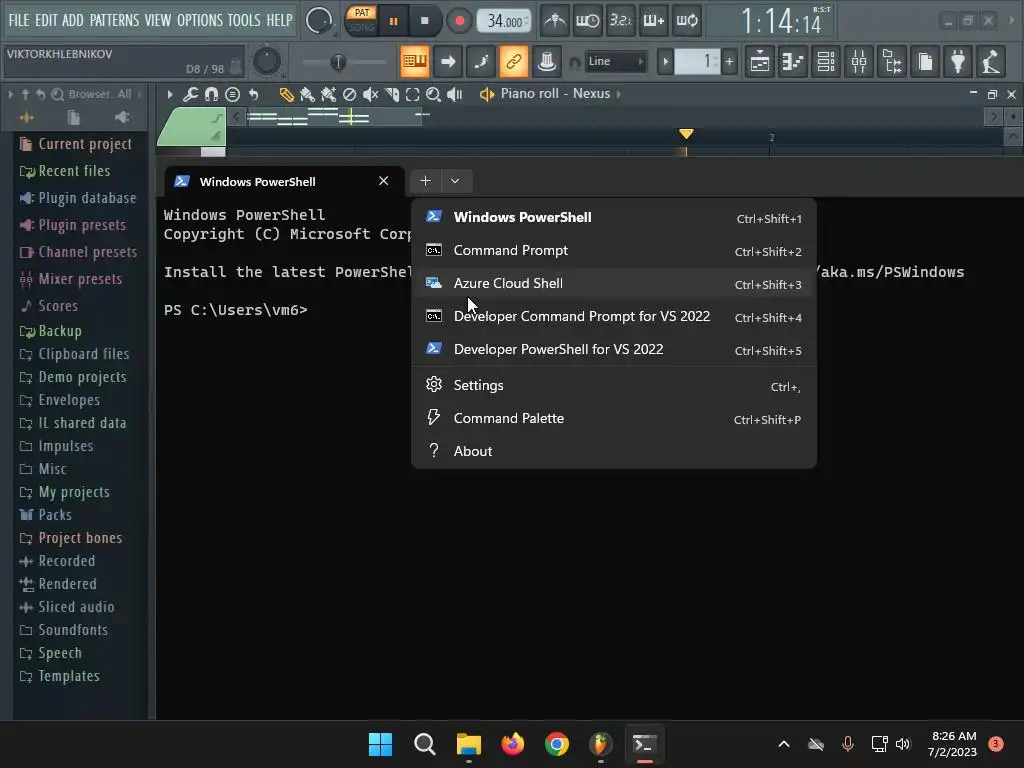Choose Developer PowerShell for VS 2022
Viewport: 1024px width, 768px height.
click(x=614, y=349)
